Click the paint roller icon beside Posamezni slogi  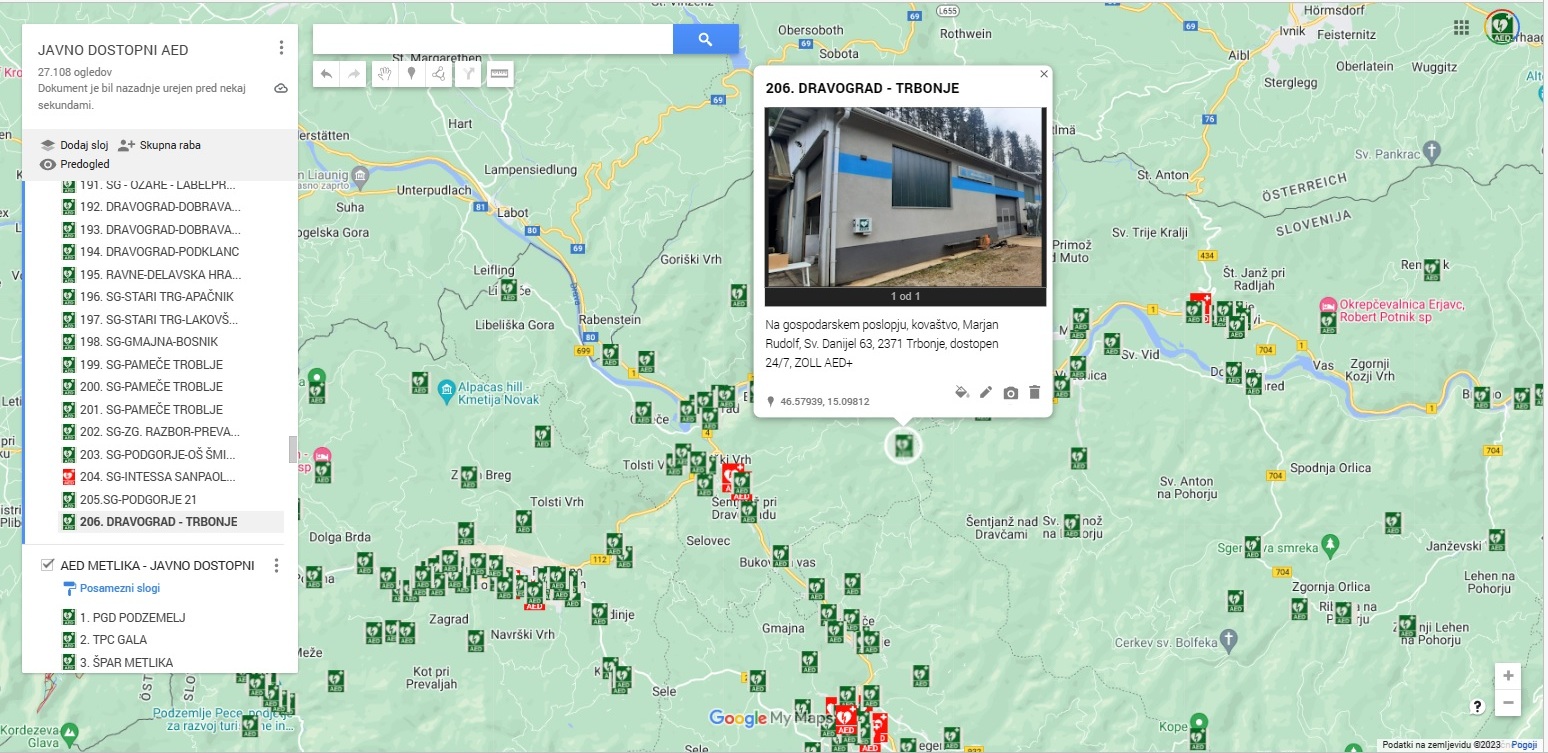tap(69, 588)
